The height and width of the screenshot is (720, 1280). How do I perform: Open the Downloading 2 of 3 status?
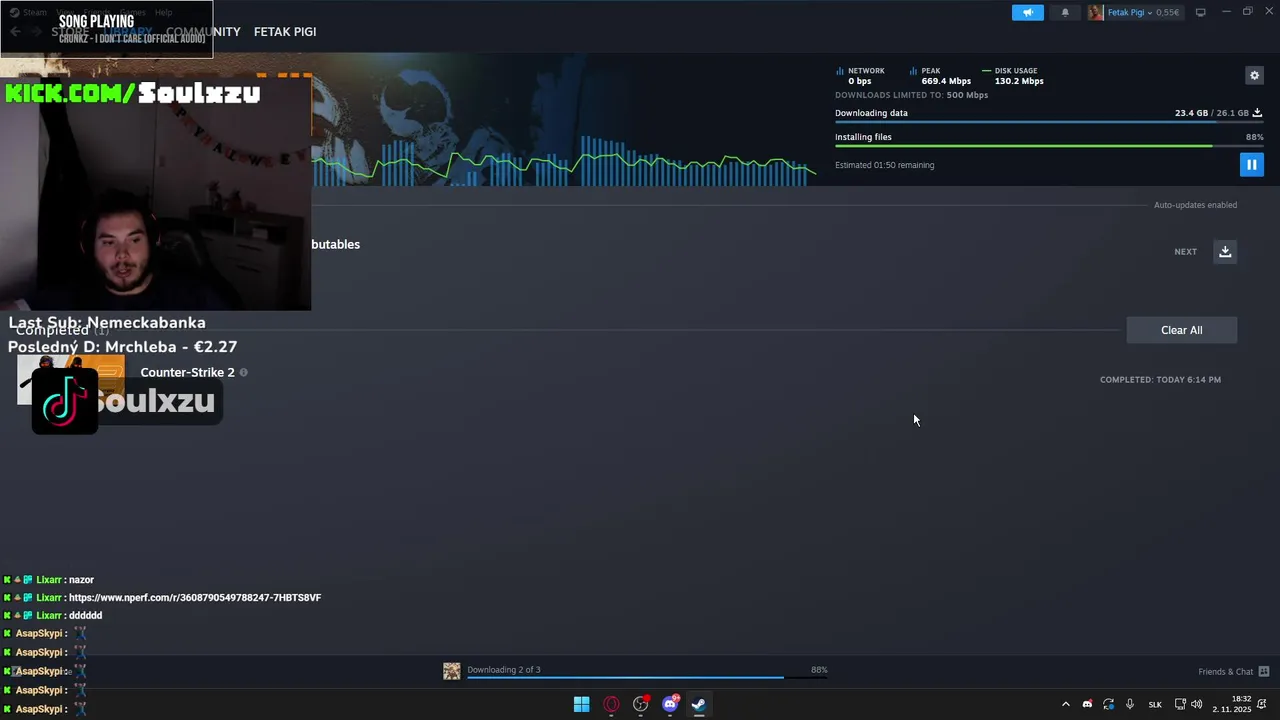click(x=503, y=670)
